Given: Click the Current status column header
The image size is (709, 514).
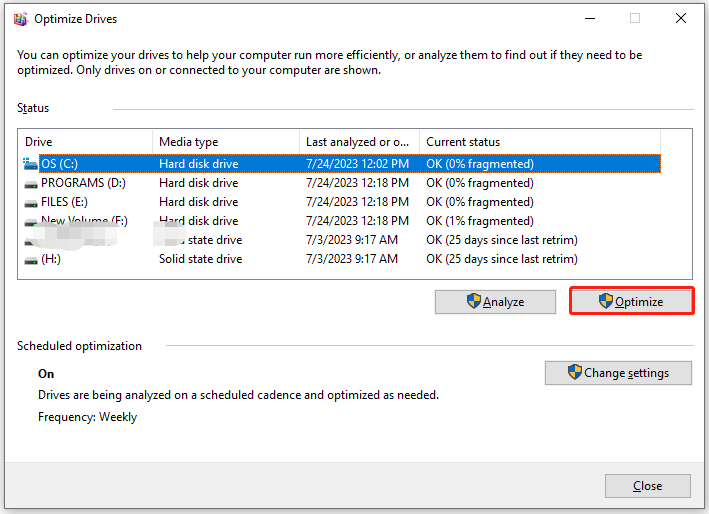Looking at the screenshot, I should click(540, 142).
